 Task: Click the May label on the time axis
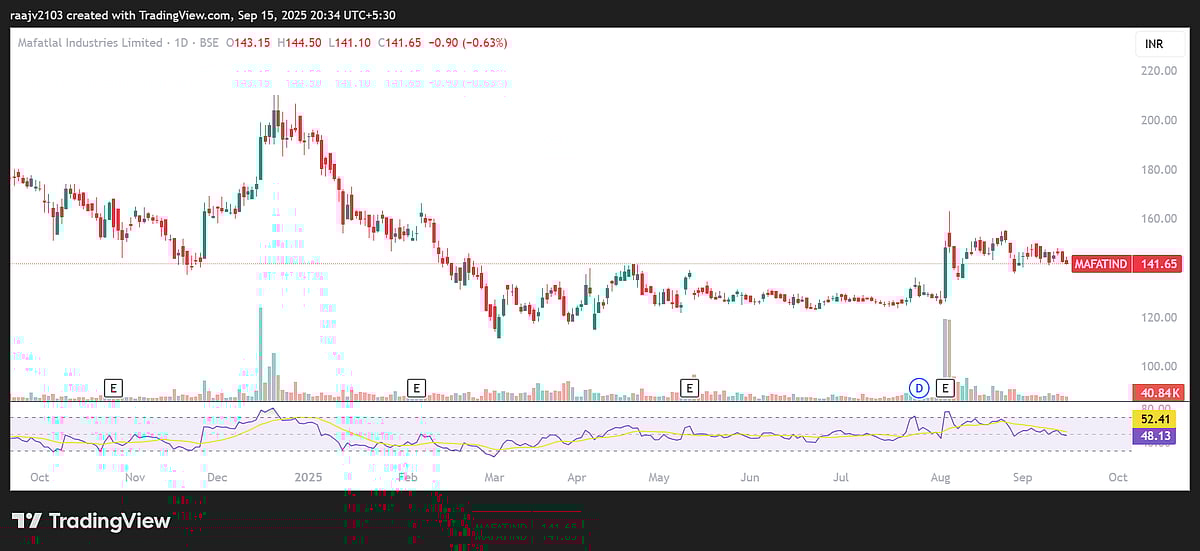point(659,477)
